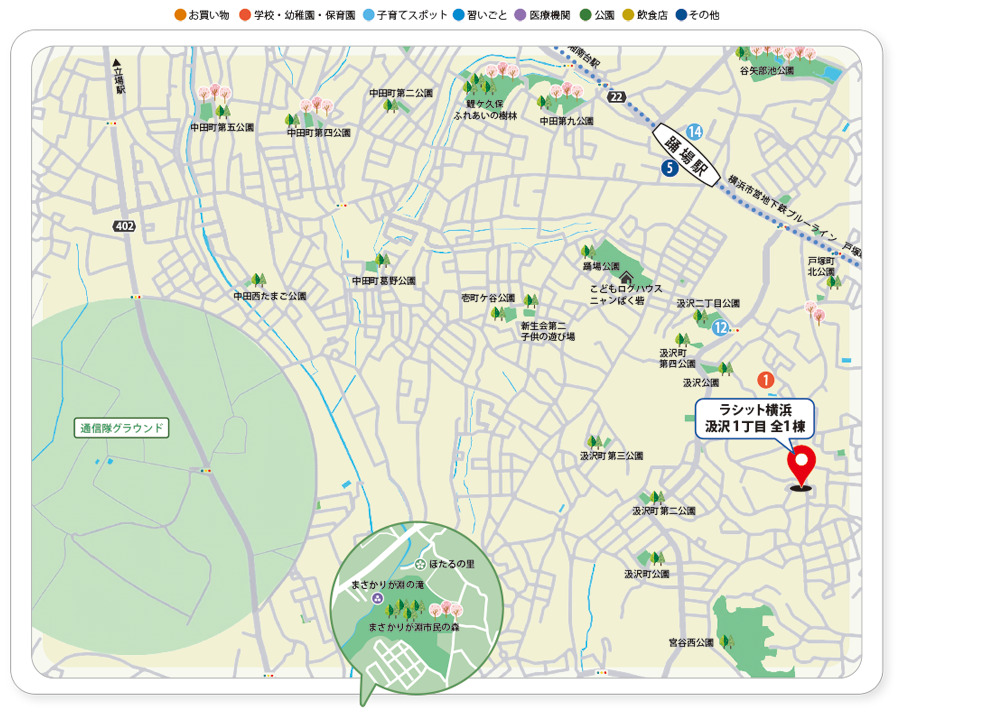Click the orange お買い物 legend dot
Viewport: 1000px width, 717px height.
(180, 15)
